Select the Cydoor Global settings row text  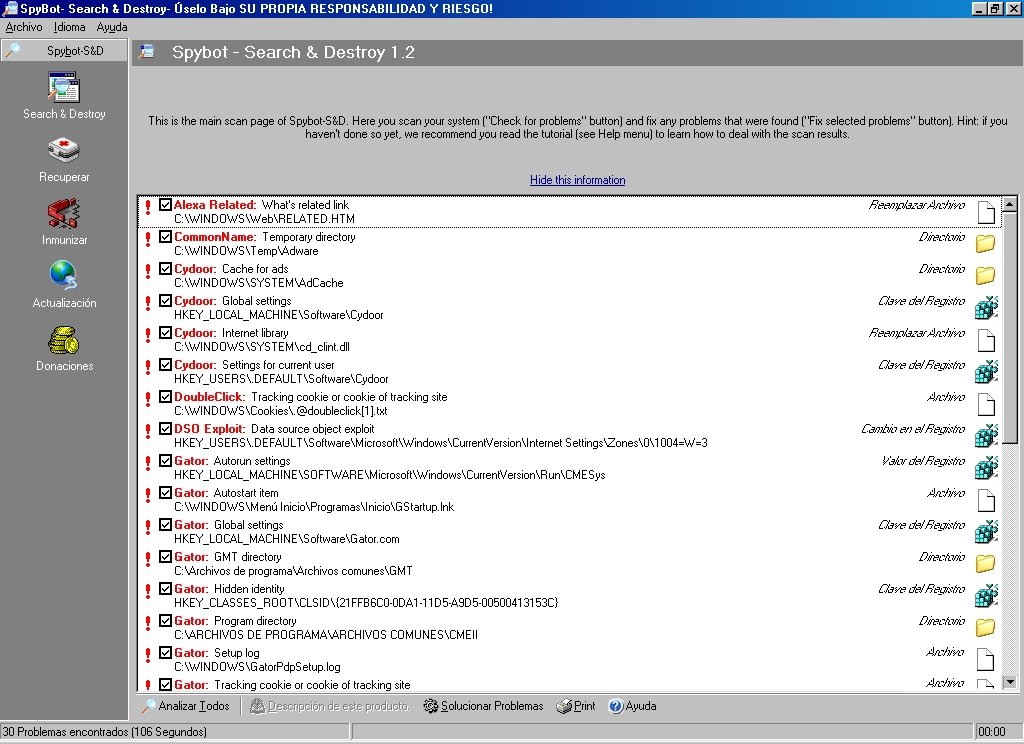click(232, 301)
